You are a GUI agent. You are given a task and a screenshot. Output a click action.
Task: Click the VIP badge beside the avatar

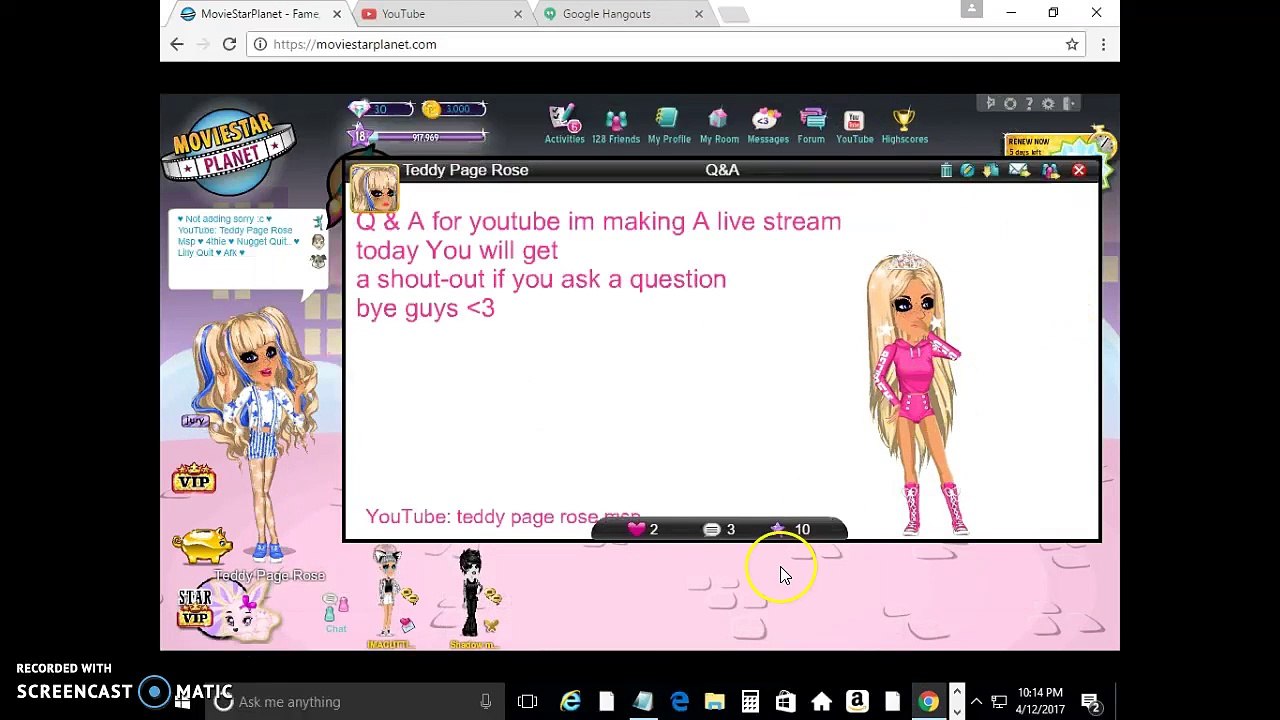pyautogui.click(x=194, y=479)
